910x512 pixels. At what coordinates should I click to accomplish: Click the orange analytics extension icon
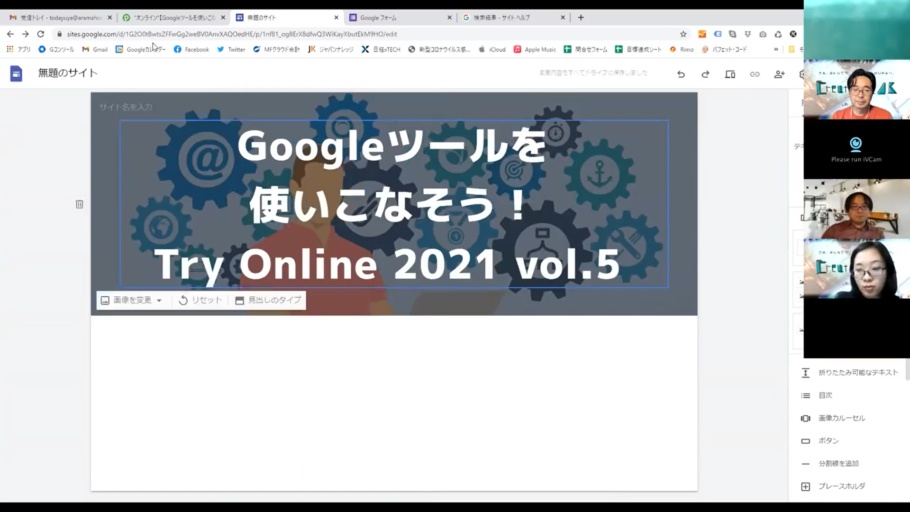(x=702, y=34)
